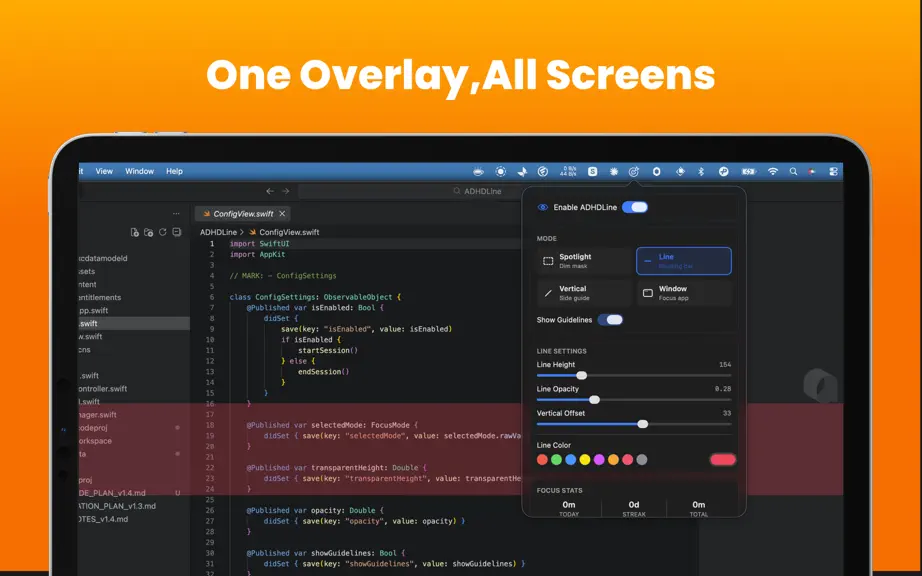The image size is (922, 576).
Task: Click the battery charging icon
Action: click(x=749, y=172)
